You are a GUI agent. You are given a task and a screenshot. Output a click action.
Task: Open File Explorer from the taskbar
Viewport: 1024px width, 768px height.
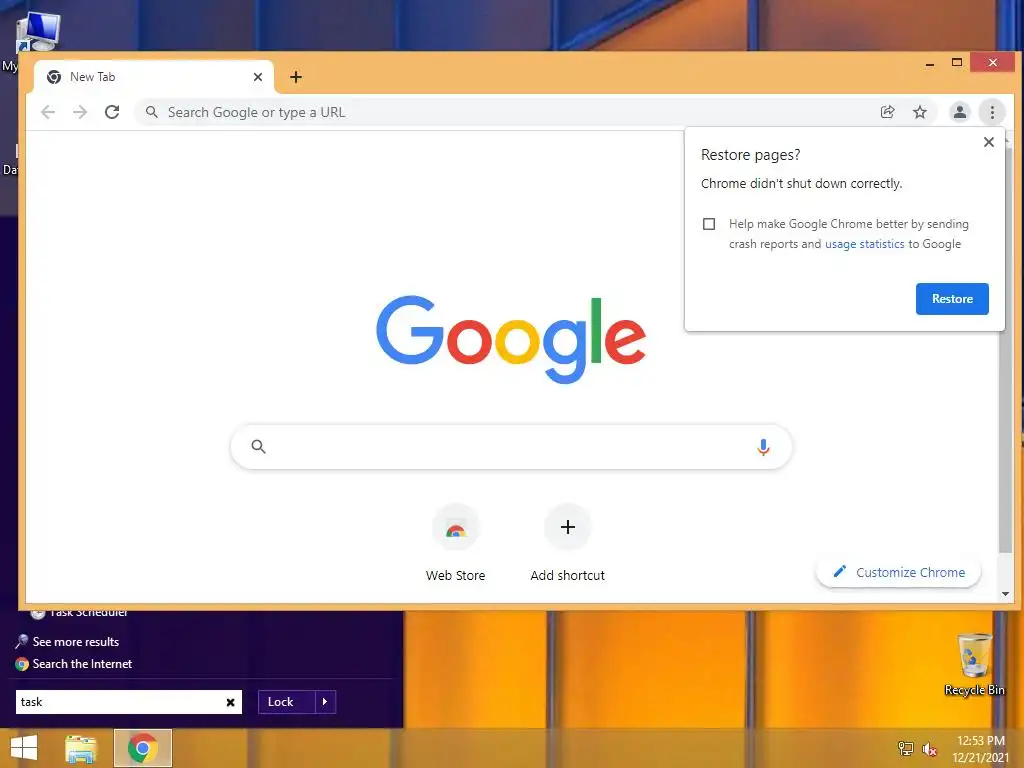point(80,748)
